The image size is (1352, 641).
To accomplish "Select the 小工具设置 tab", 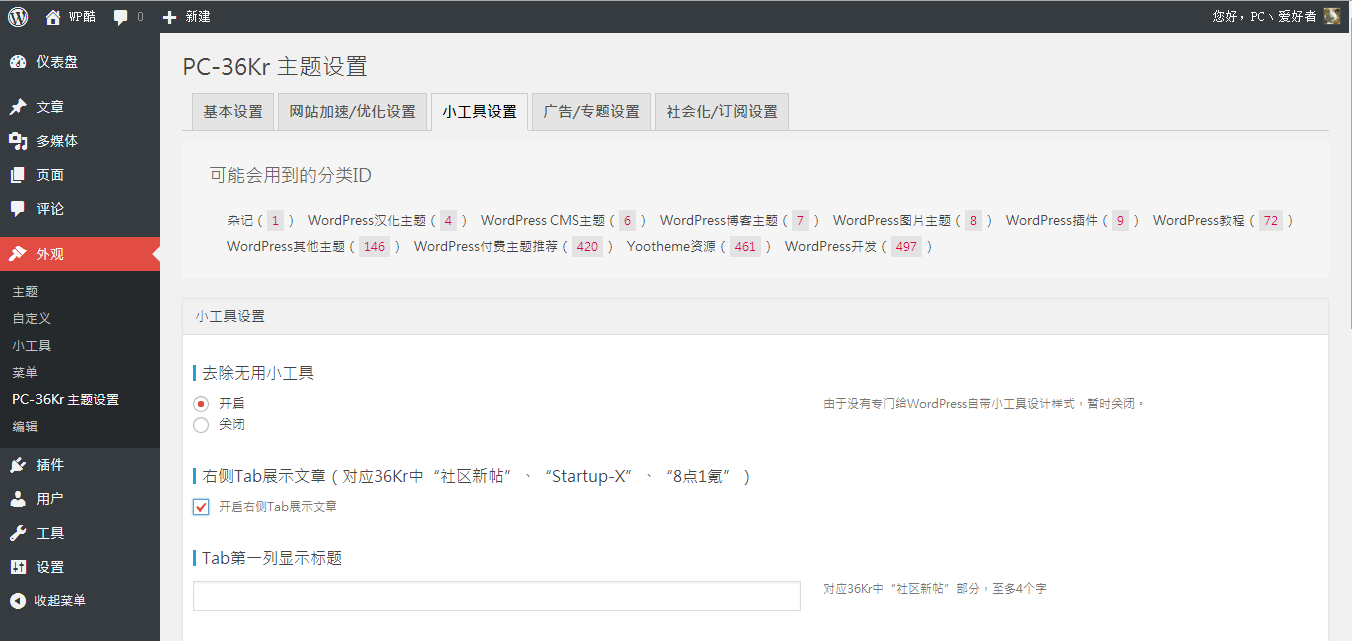I will [480, 112].
